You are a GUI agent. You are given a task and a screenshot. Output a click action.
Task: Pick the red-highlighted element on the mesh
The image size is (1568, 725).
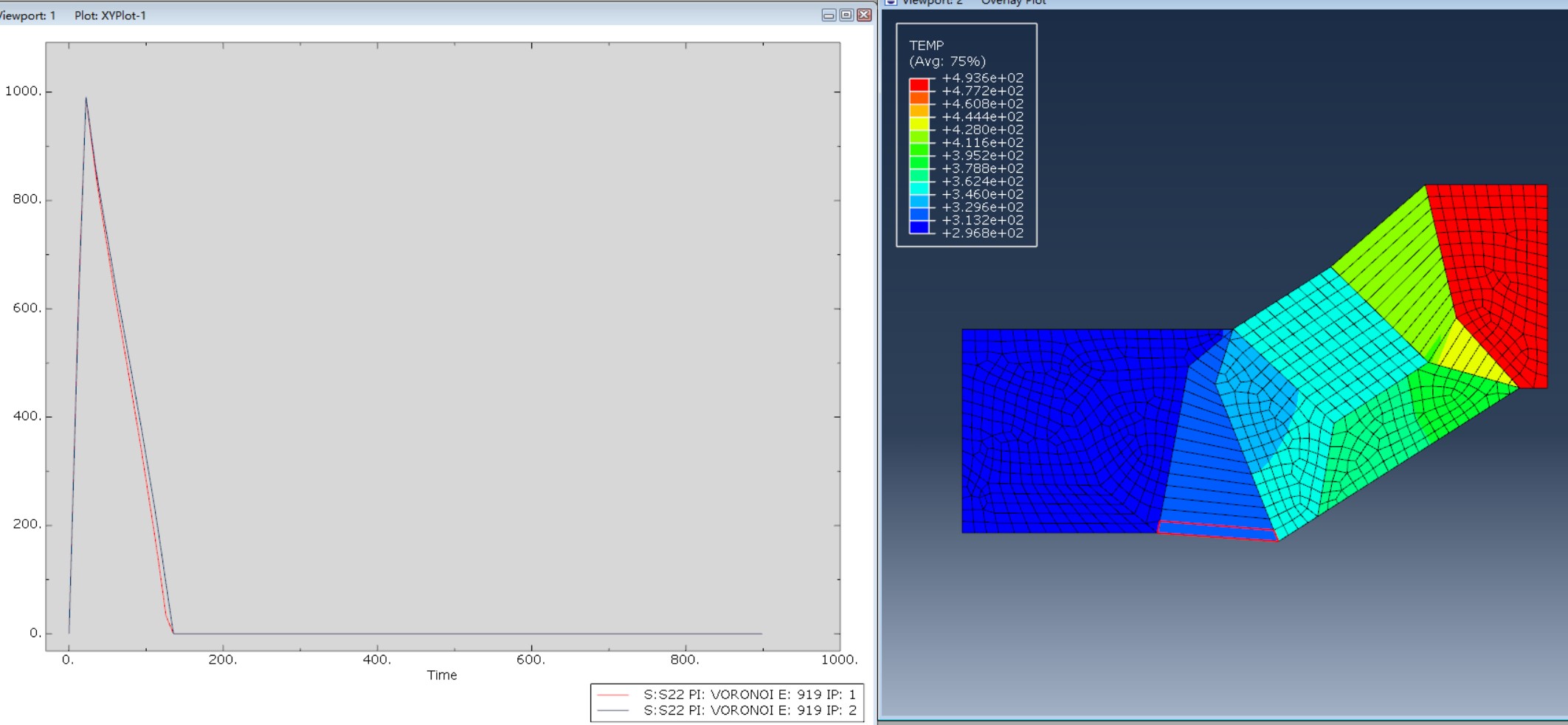pos(1218,531)
